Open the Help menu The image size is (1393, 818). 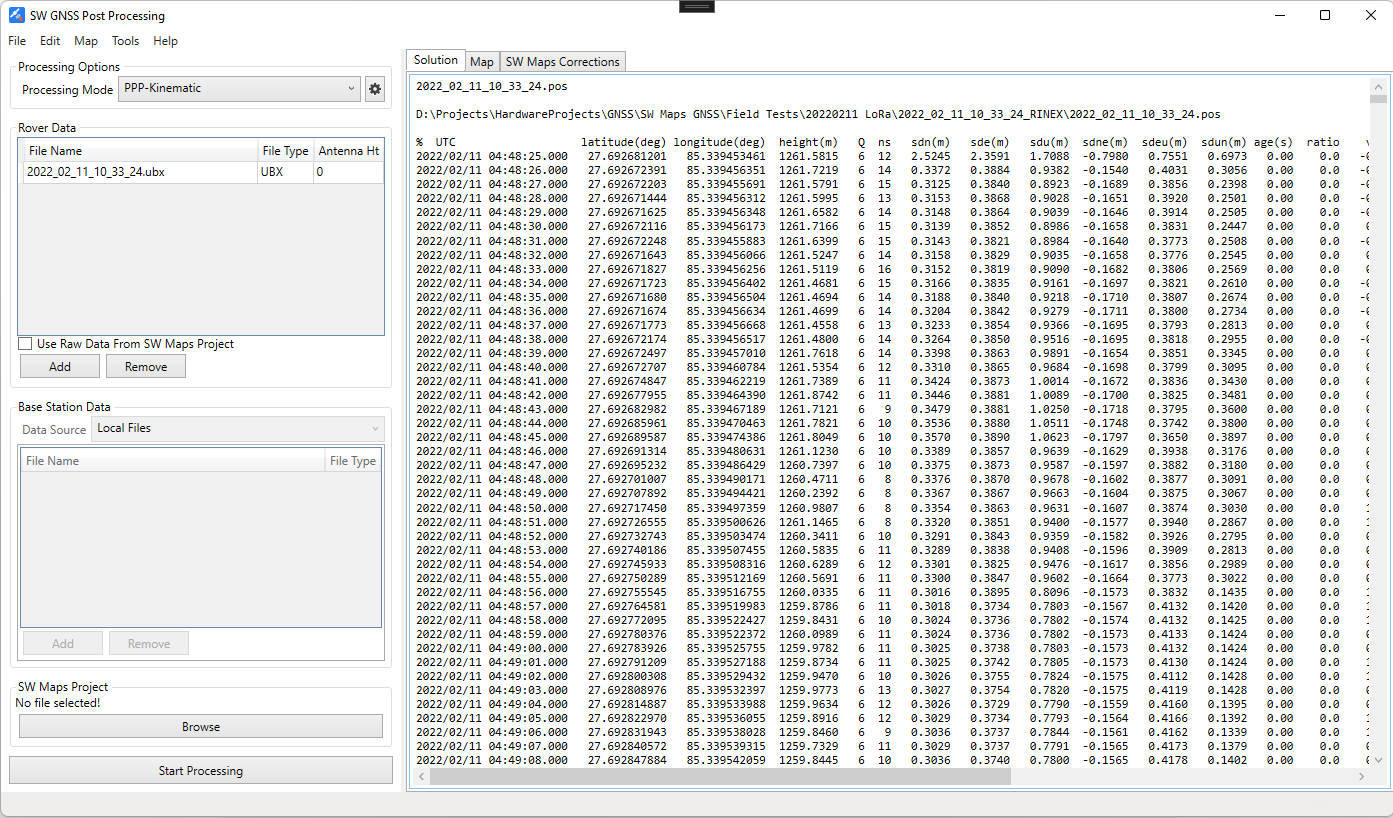[x=165, y=41]
